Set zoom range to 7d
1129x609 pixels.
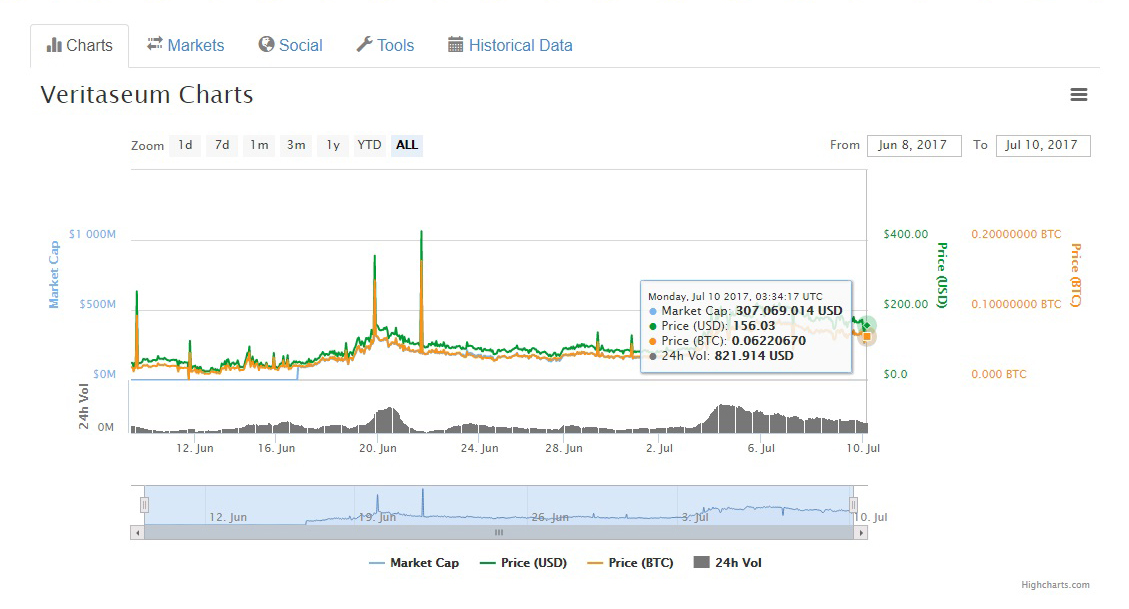[222, 145]
